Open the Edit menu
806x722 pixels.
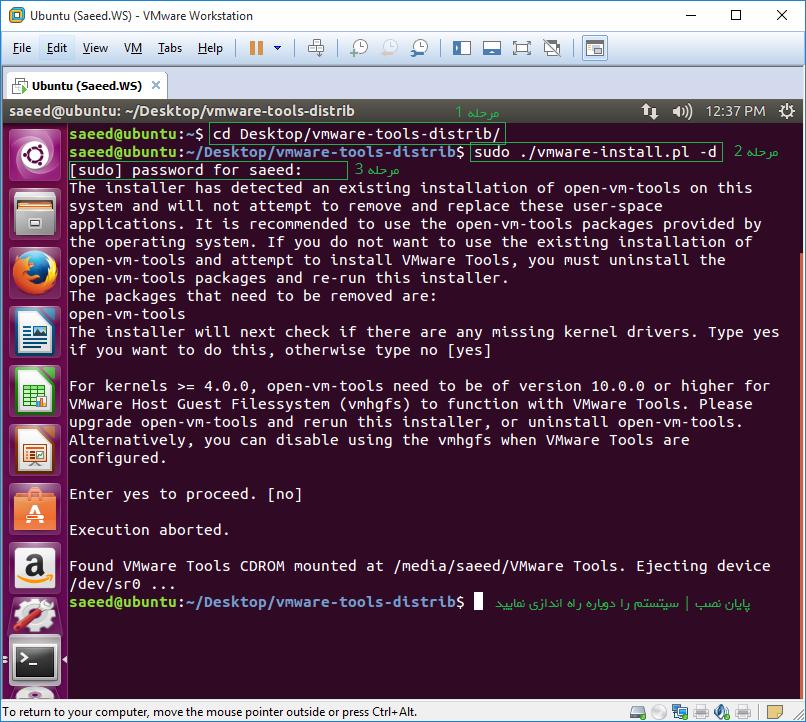pyautogui.click(x=57, y=48)
